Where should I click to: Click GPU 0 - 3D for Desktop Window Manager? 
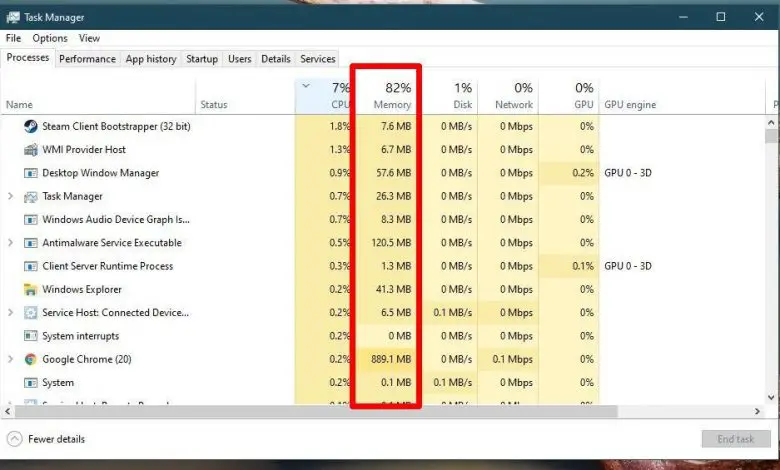point(628,173)
